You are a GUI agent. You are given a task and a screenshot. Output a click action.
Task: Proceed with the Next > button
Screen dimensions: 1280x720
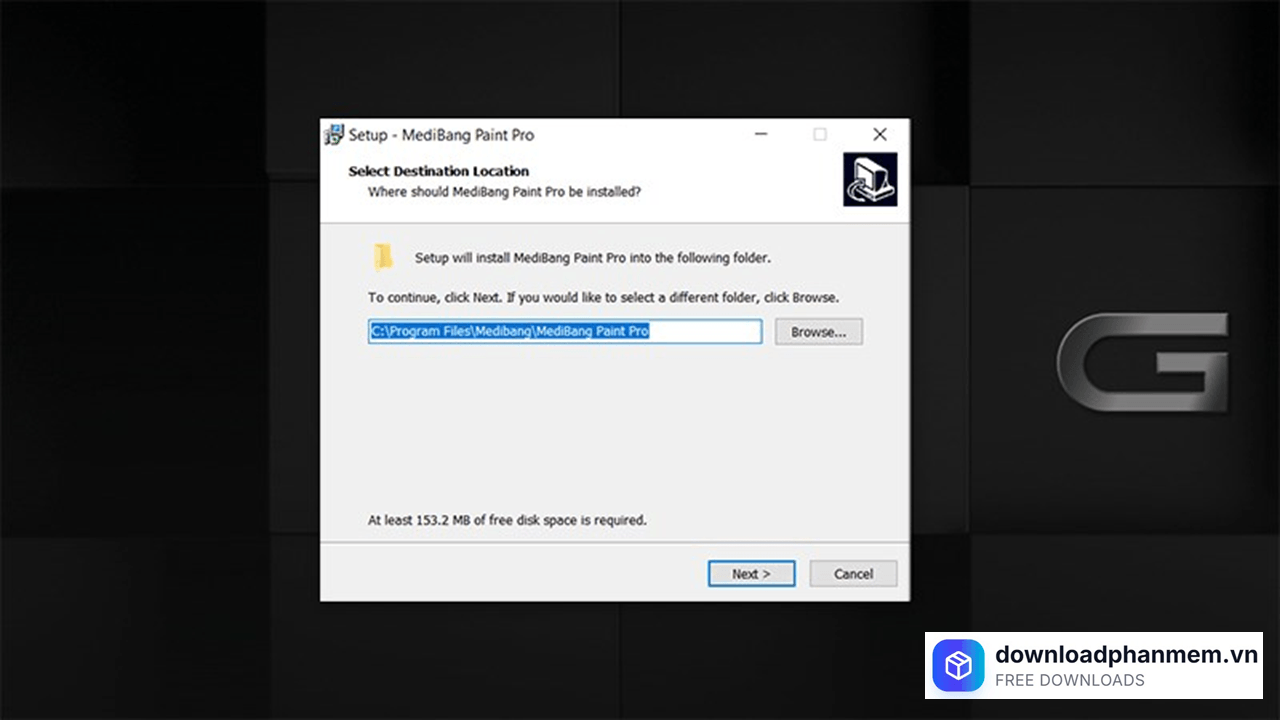[x=751, y=574]
